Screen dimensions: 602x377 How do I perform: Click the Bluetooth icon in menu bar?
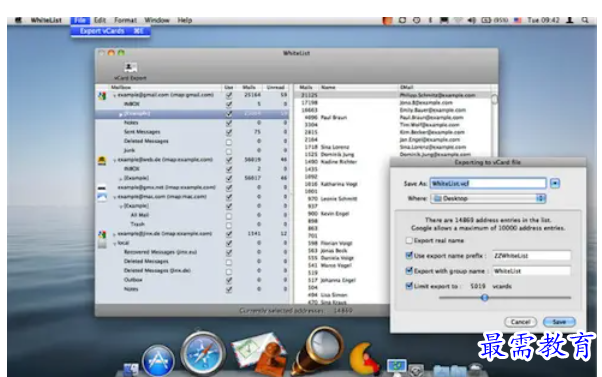[x=430, y=20]
